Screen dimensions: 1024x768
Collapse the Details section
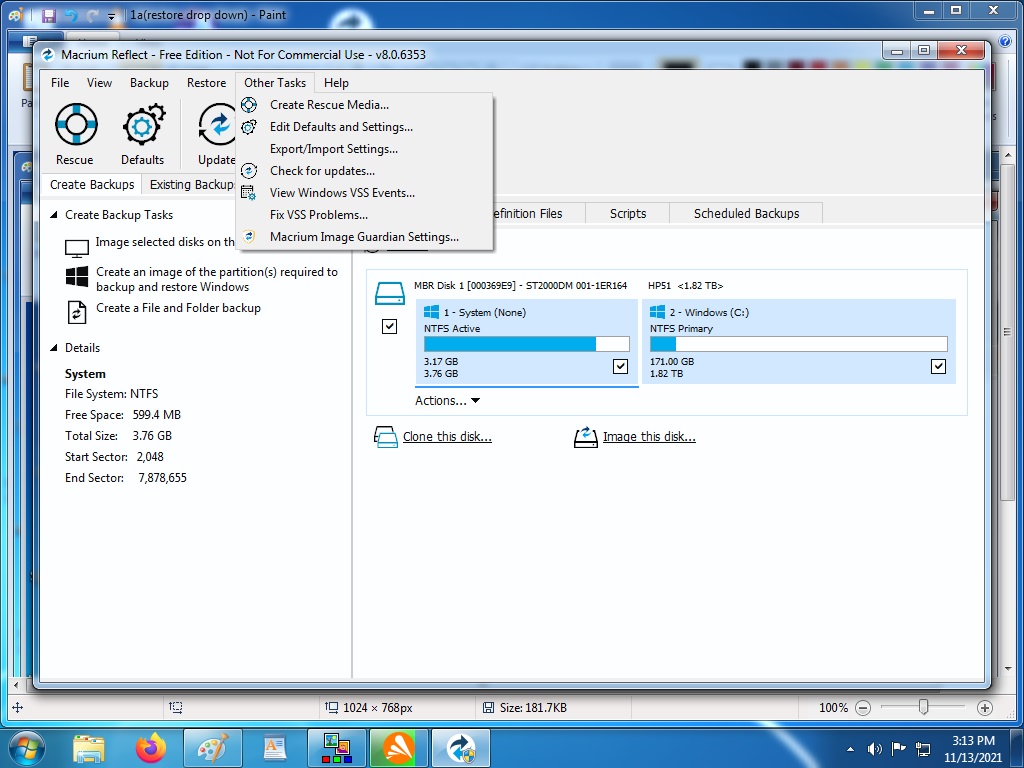tap(54, 348)
